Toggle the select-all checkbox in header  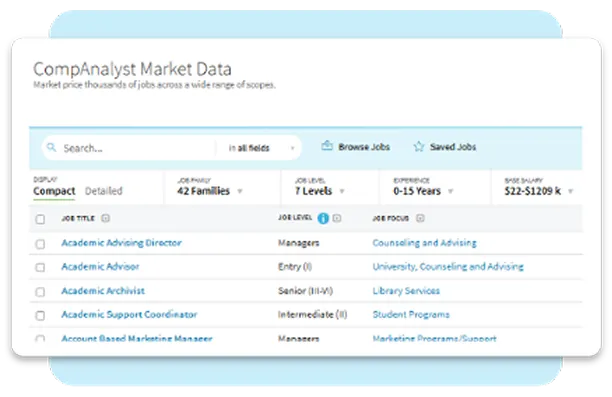coord(40,219)
